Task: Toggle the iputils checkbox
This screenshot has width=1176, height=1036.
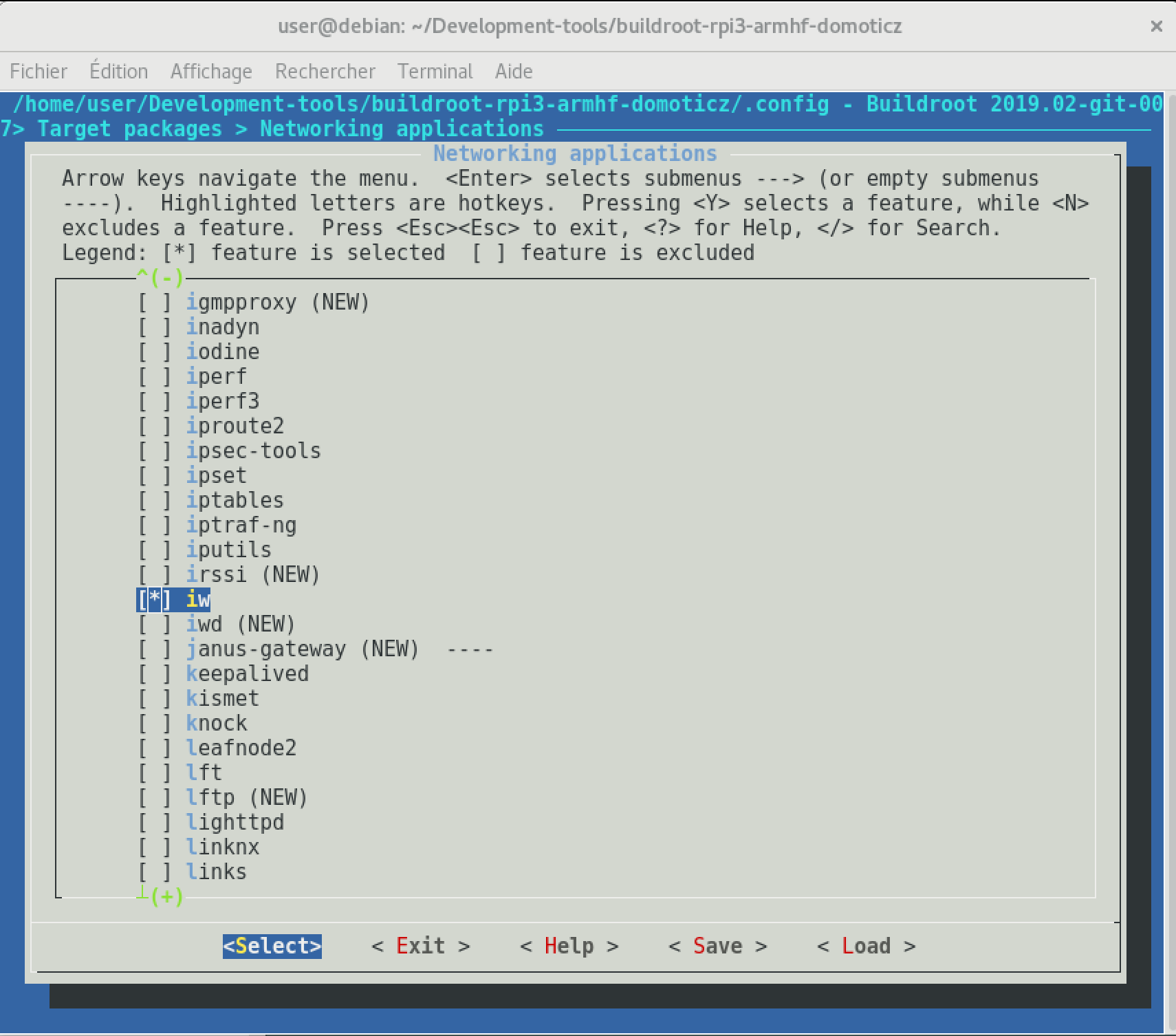Action: click(155, 550)
